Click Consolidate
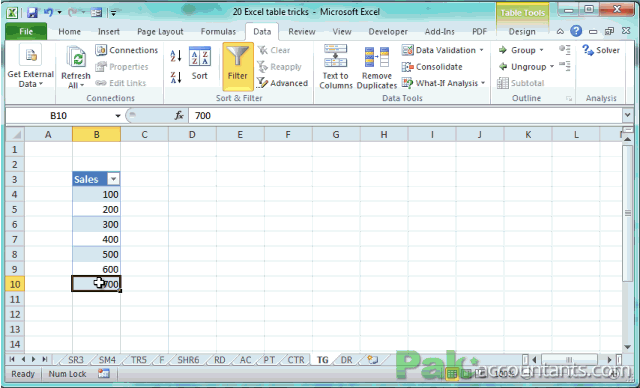 432,67
